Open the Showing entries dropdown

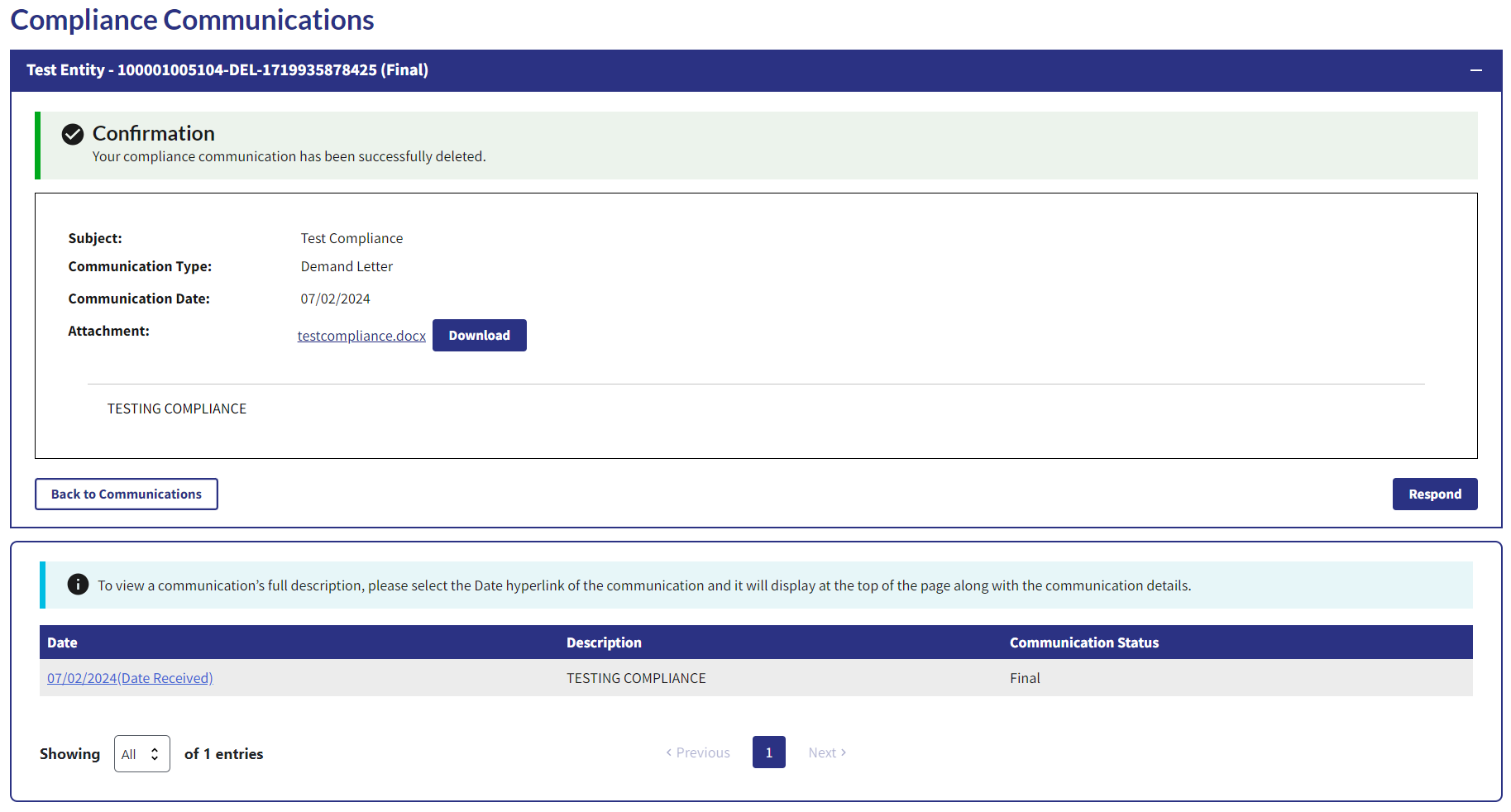142,754
